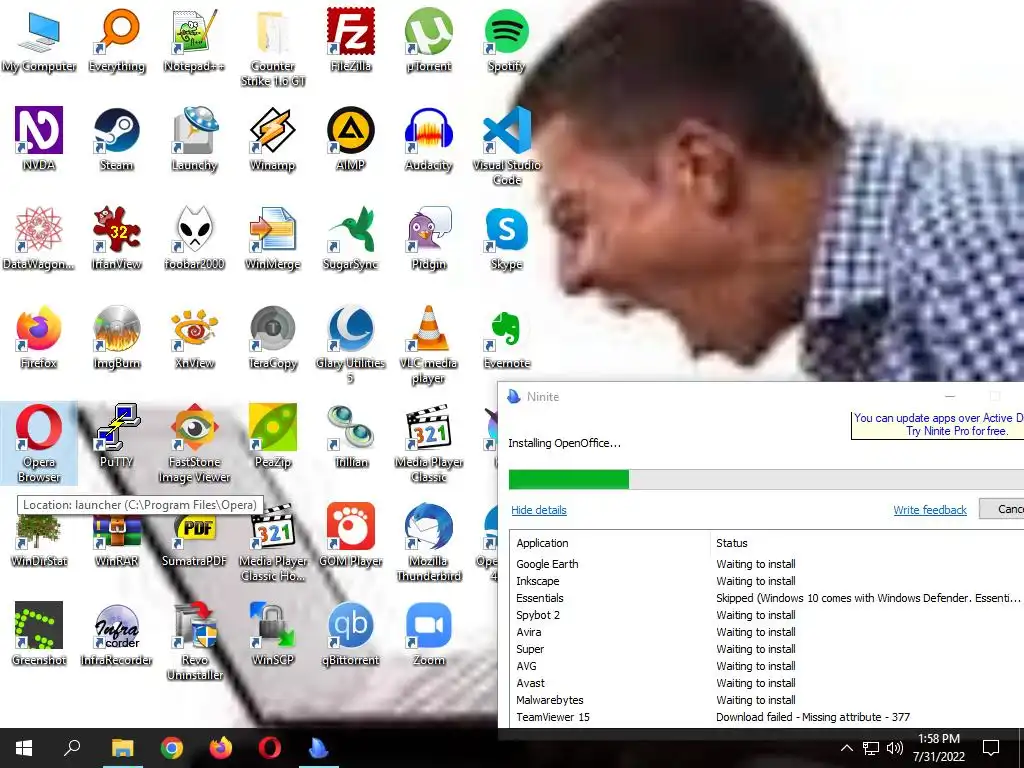Switch to Chrome from the taskbar
Viewport: 1024px width, 768px height.
[x=172, y=748]
